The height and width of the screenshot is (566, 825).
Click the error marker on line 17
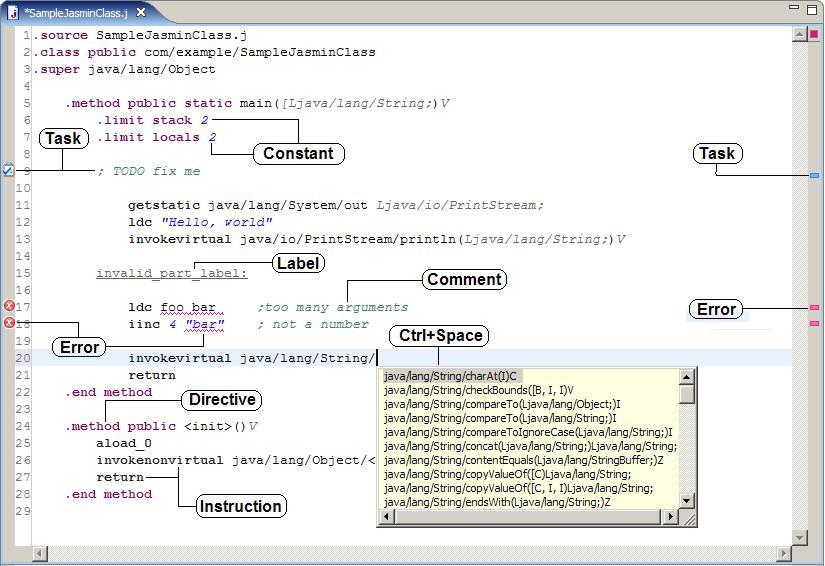[x=9, y=306]
